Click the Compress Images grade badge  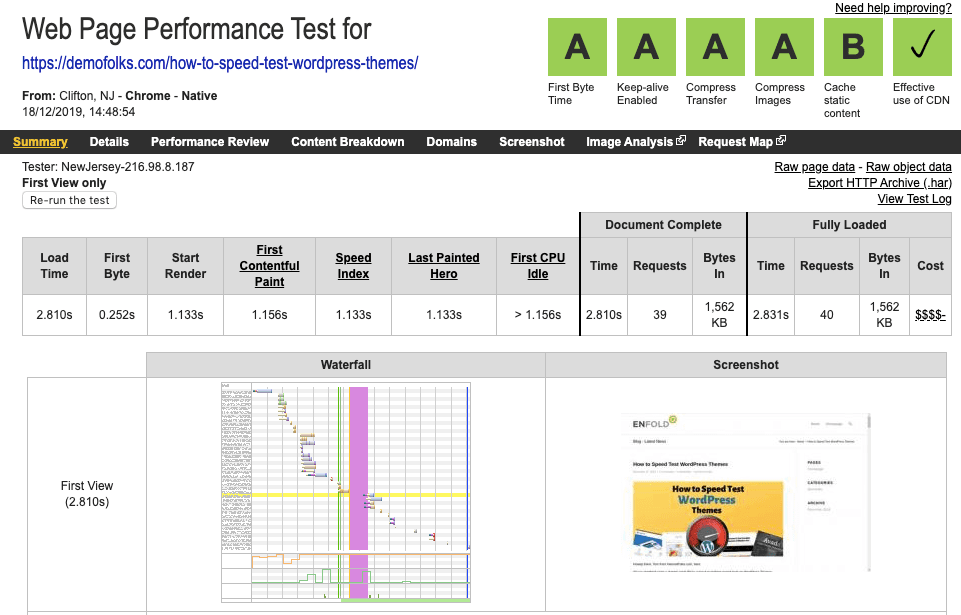tap(785, 47)
